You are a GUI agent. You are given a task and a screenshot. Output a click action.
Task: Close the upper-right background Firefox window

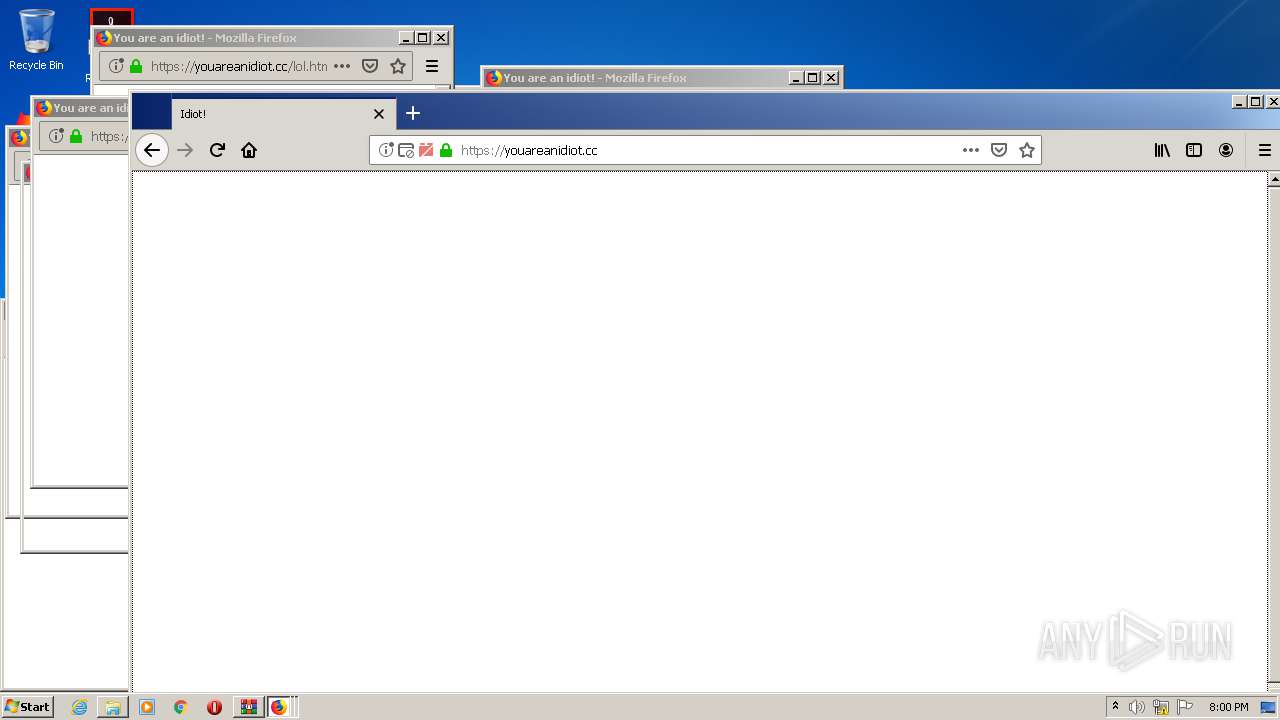[x=831, y=78]
